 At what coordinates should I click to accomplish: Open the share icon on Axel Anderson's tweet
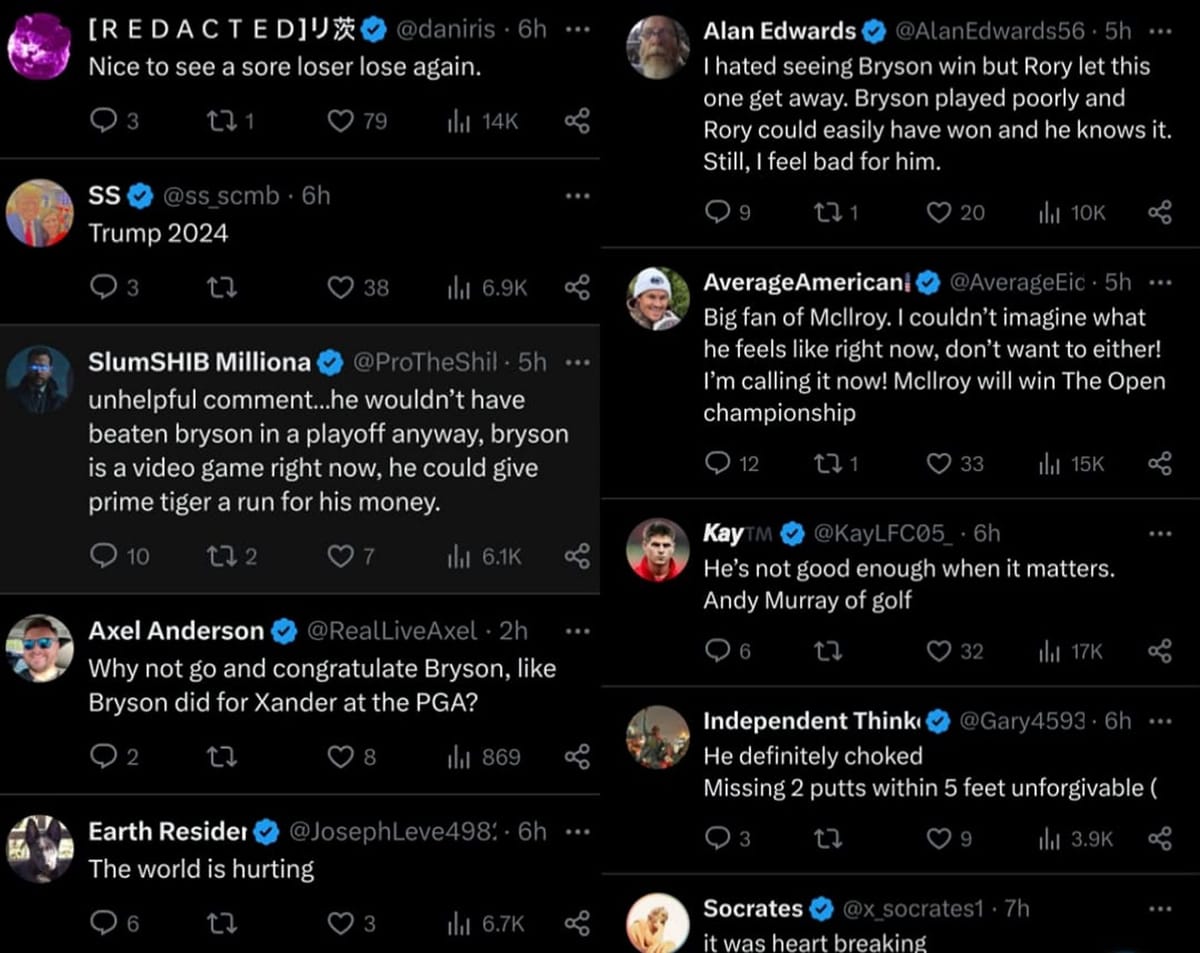point(577,757)
